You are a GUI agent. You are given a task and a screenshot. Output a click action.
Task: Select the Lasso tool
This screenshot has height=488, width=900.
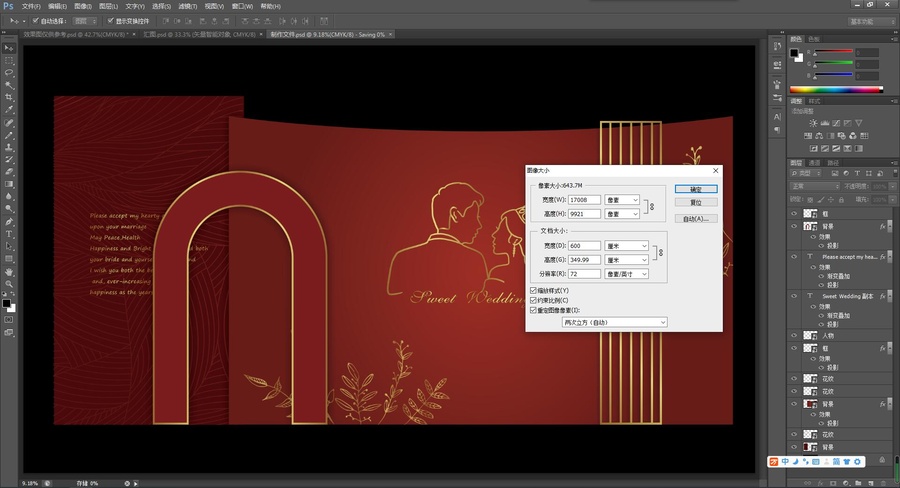(9, 73)
